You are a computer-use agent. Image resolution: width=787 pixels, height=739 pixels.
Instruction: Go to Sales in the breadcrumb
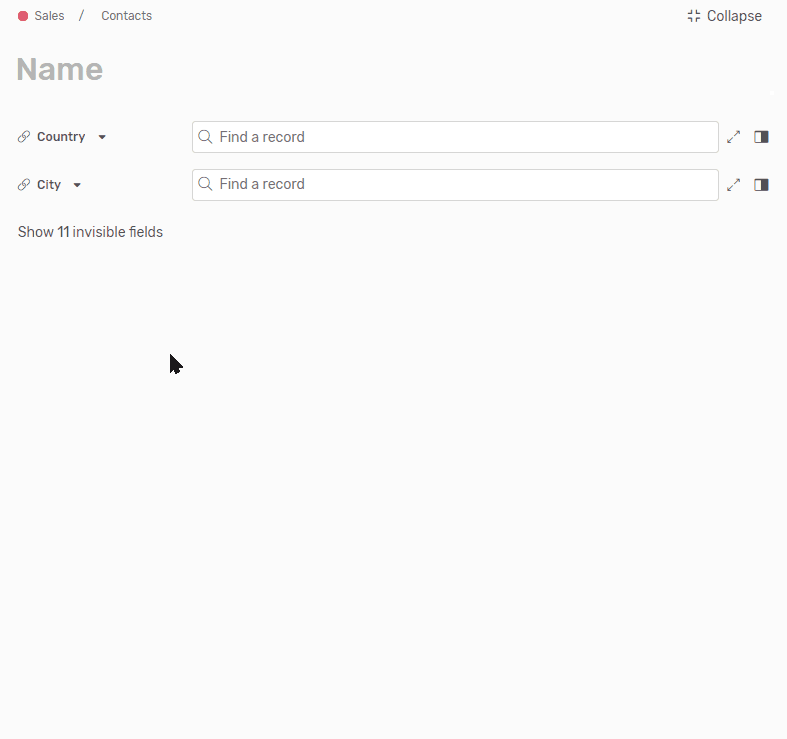(x=49, y=16)
